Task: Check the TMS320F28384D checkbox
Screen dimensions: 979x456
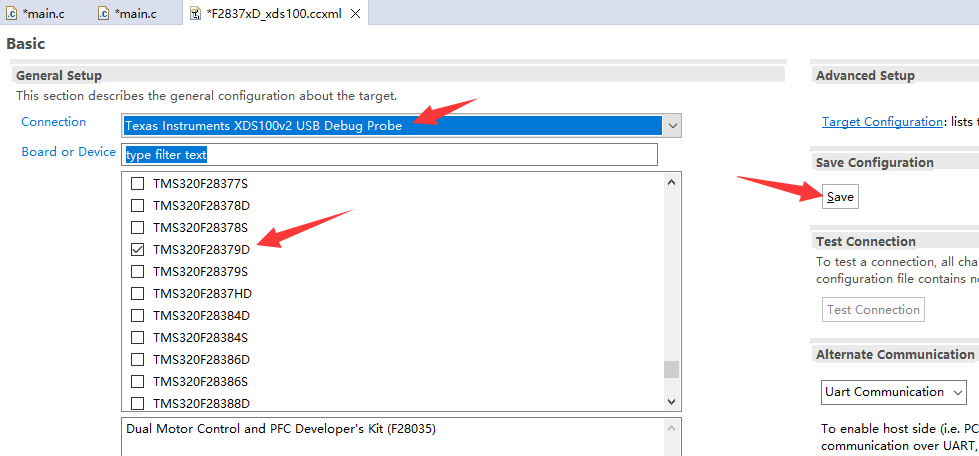Action: (x=137, y=315)
